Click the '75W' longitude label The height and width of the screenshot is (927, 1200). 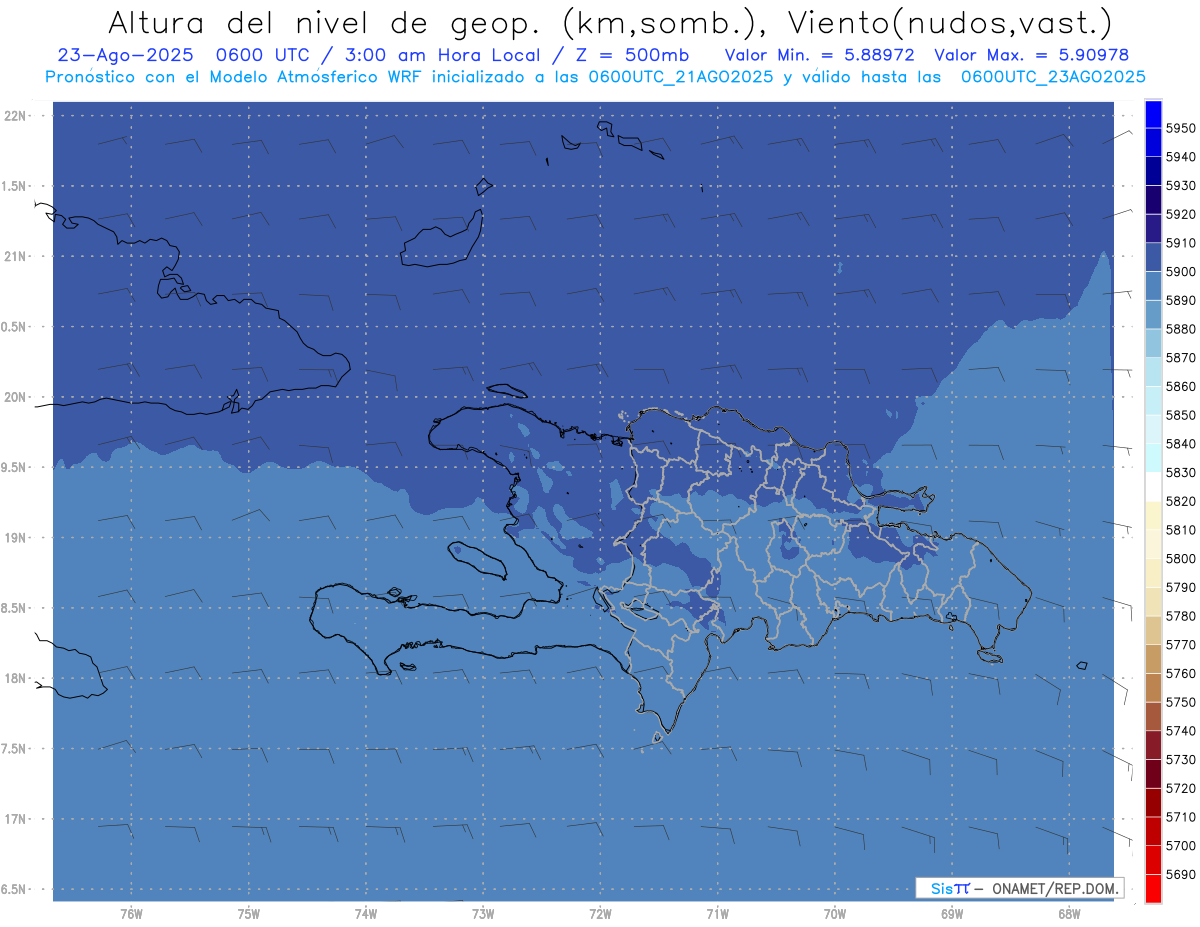tap(249, 914)
